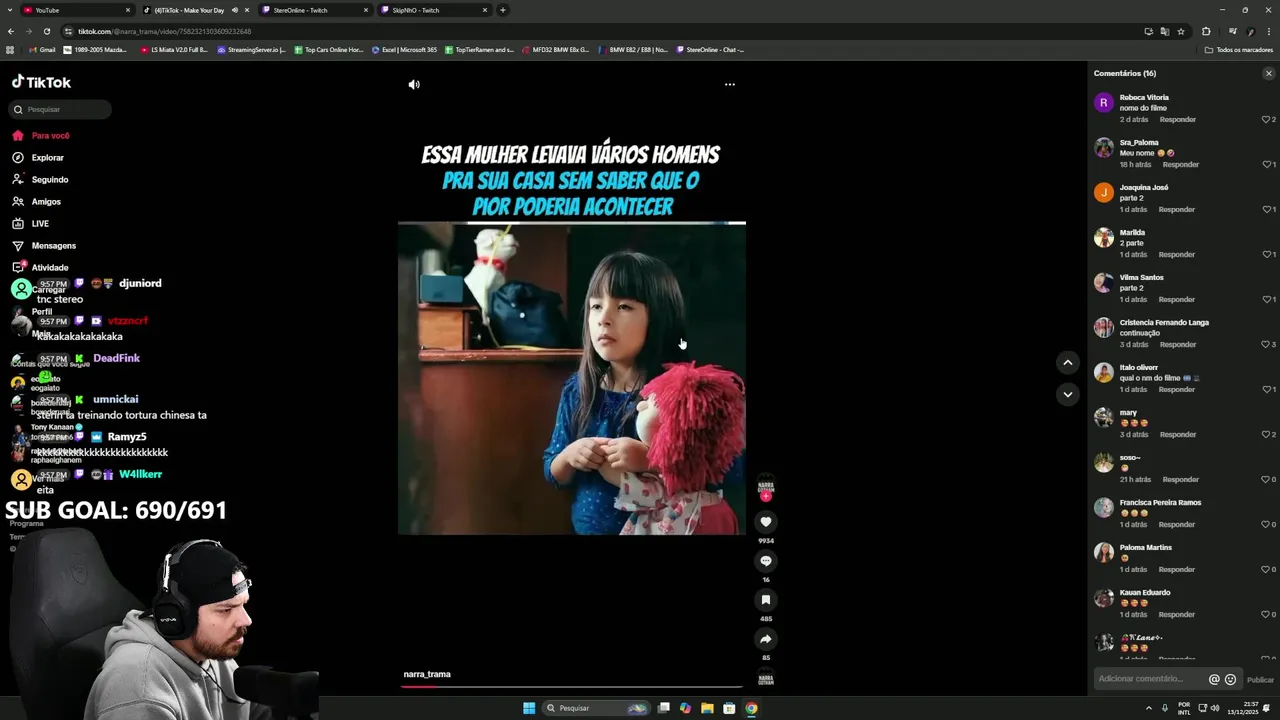The height and width of the screenshot is (720, 1280).
Task: Mute the TikTok video sound
Action: [x=414, y=85]
